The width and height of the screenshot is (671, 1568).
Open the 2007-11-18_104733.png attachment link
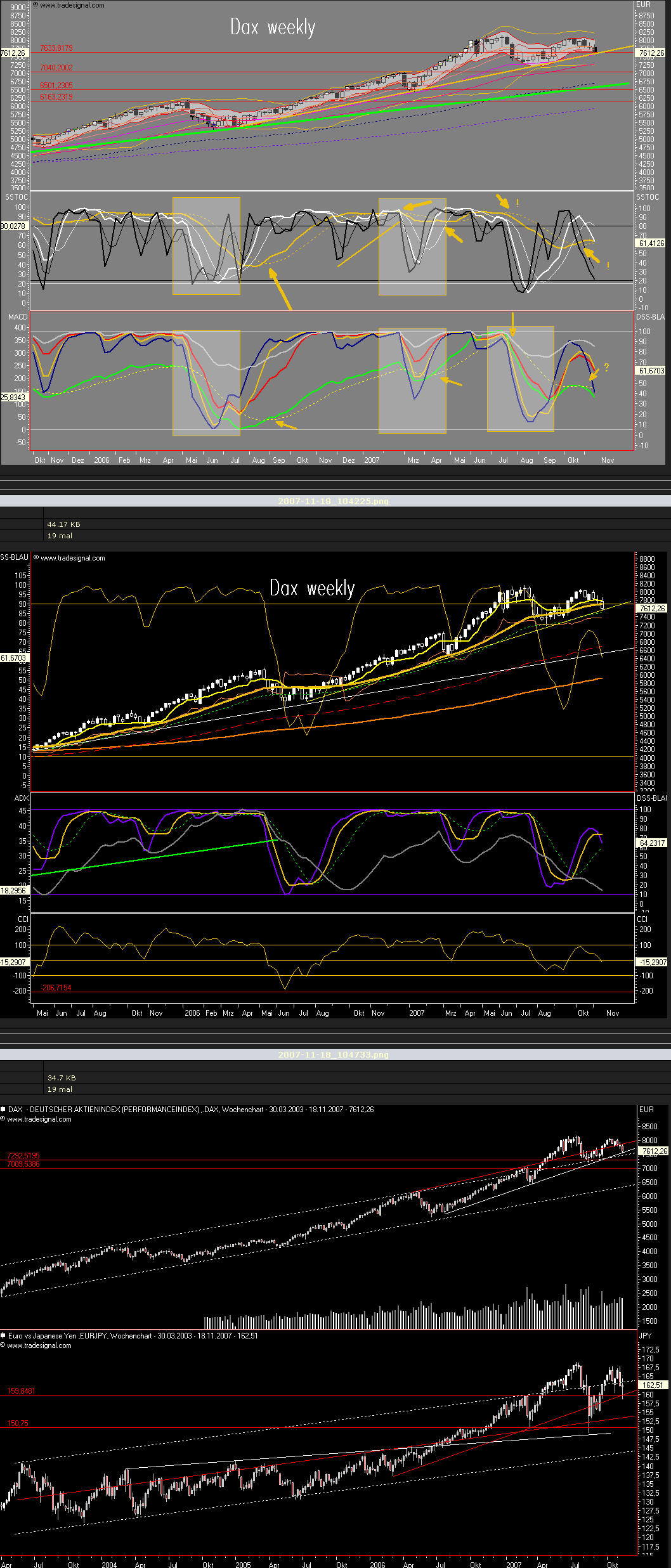333,1054
